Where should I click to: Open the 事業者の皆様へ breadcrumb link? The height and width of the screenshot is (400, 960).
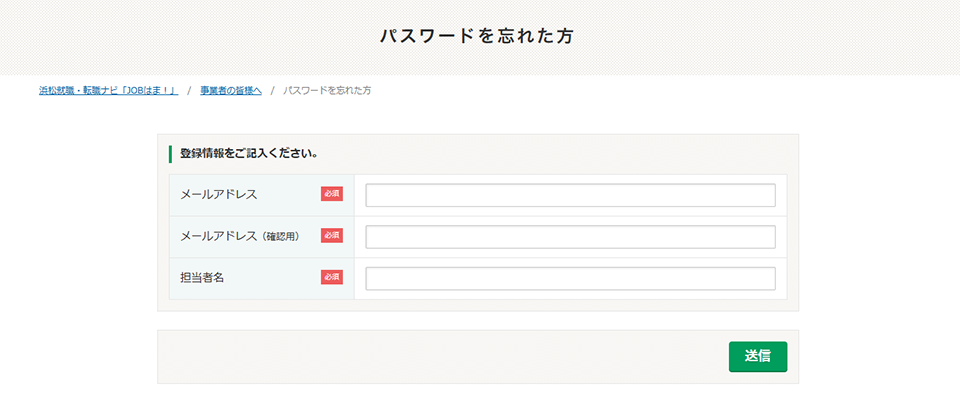click(x=230, y=91)
